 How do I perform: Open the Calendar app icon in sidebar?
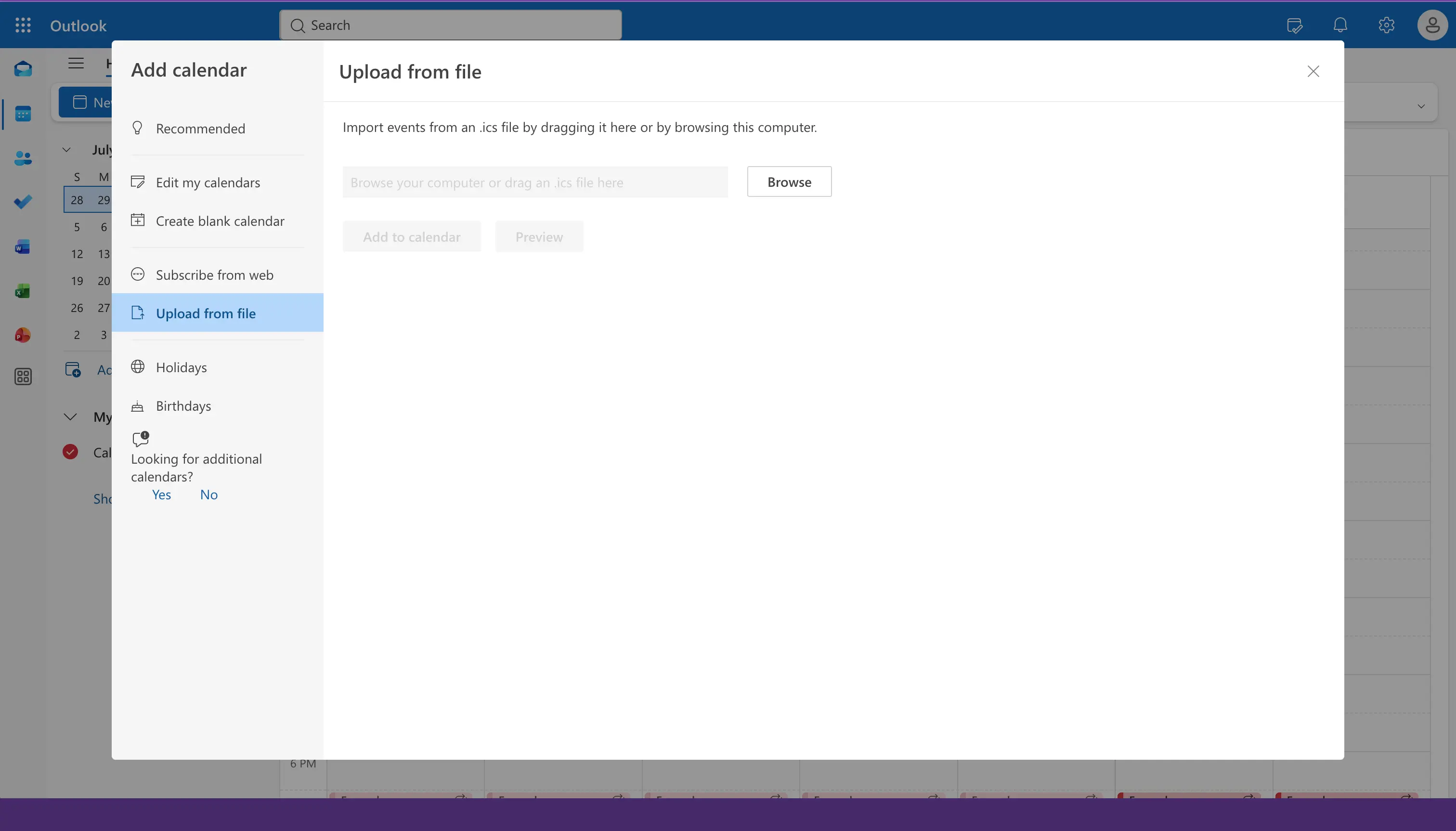click(x=23, y=114)
